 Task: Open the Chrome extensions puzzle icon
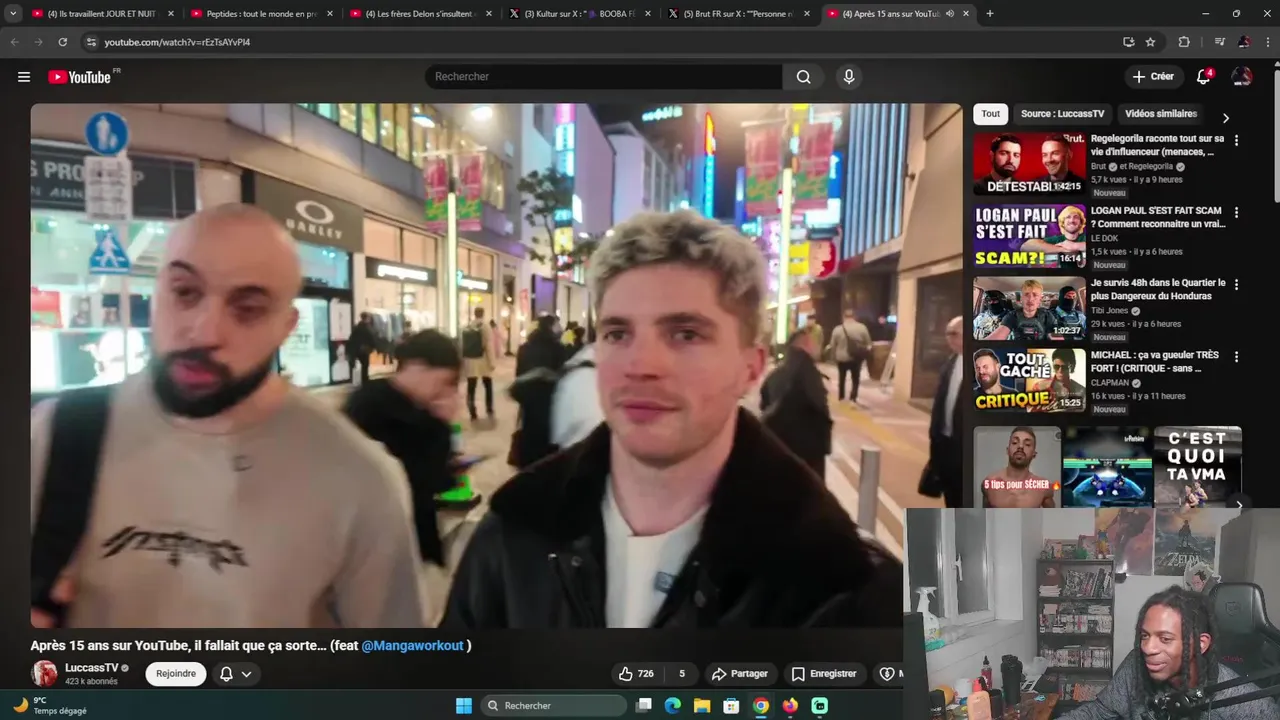(1184, 42)
